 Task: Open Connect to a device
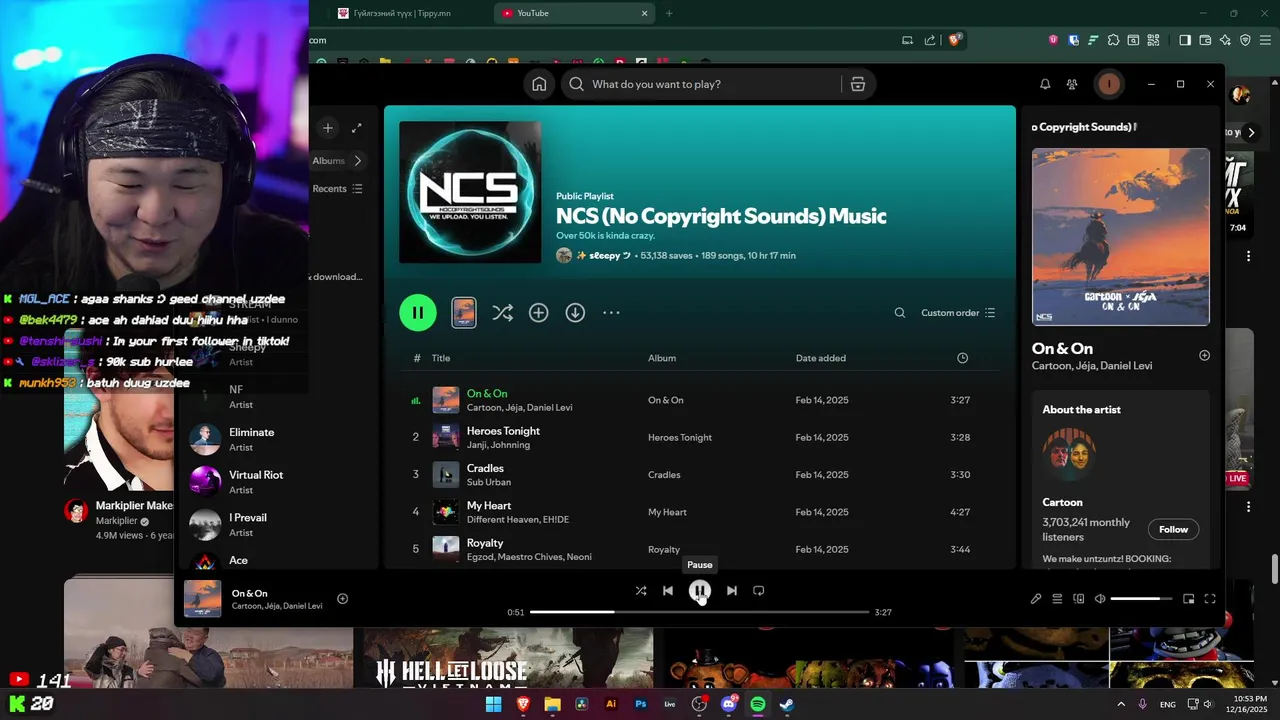click(x=1078, y=599)
